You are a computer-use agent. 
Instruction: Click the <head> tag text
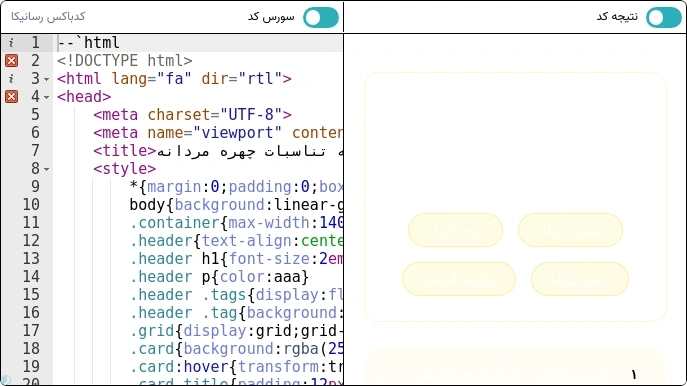point(84,96)
